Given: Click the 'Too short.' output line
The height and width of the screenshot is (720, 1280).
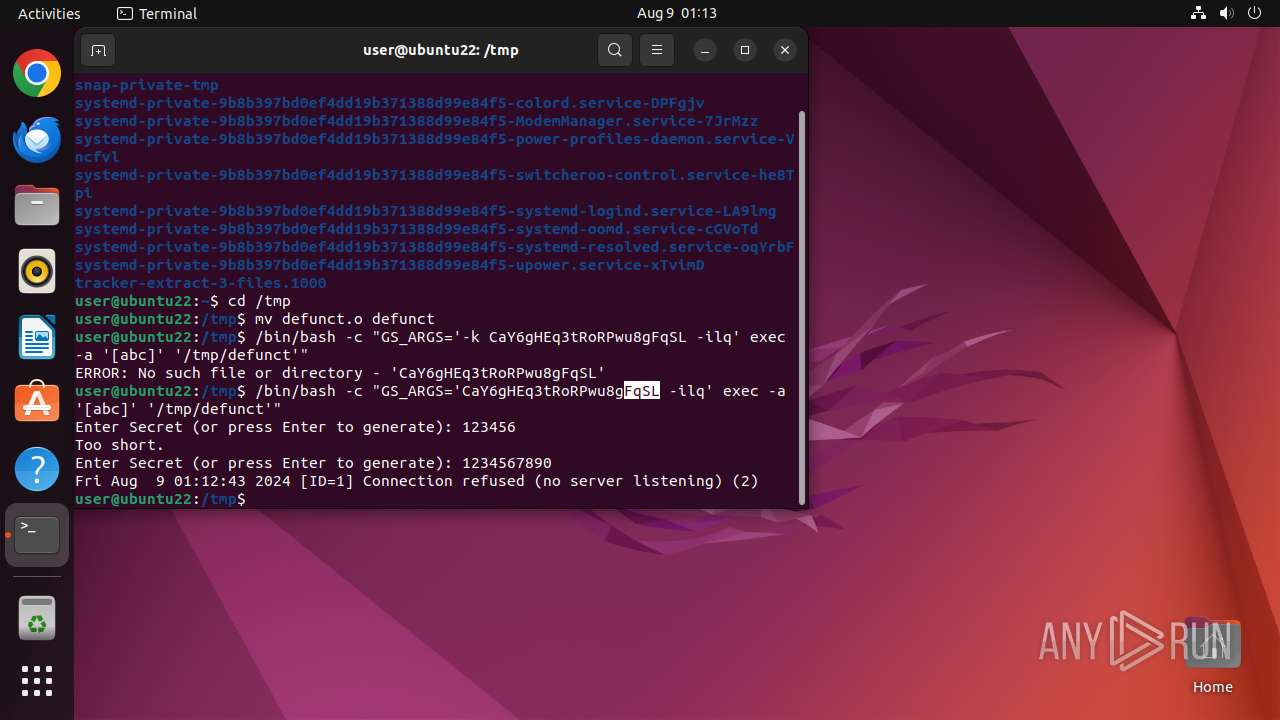Looking at the screenshot, I should tap(120, 445).
